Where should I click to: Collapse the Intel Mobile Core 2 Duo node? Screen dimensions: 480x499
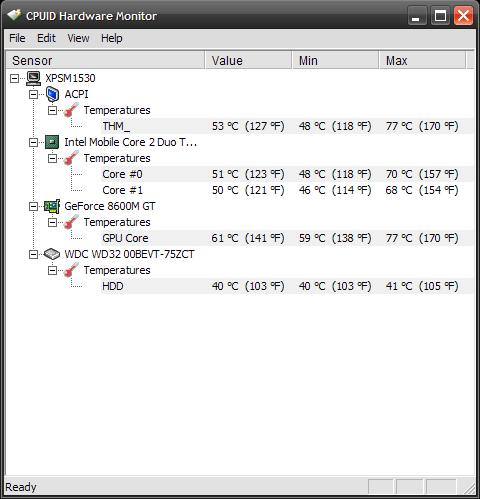coord(33,143)
